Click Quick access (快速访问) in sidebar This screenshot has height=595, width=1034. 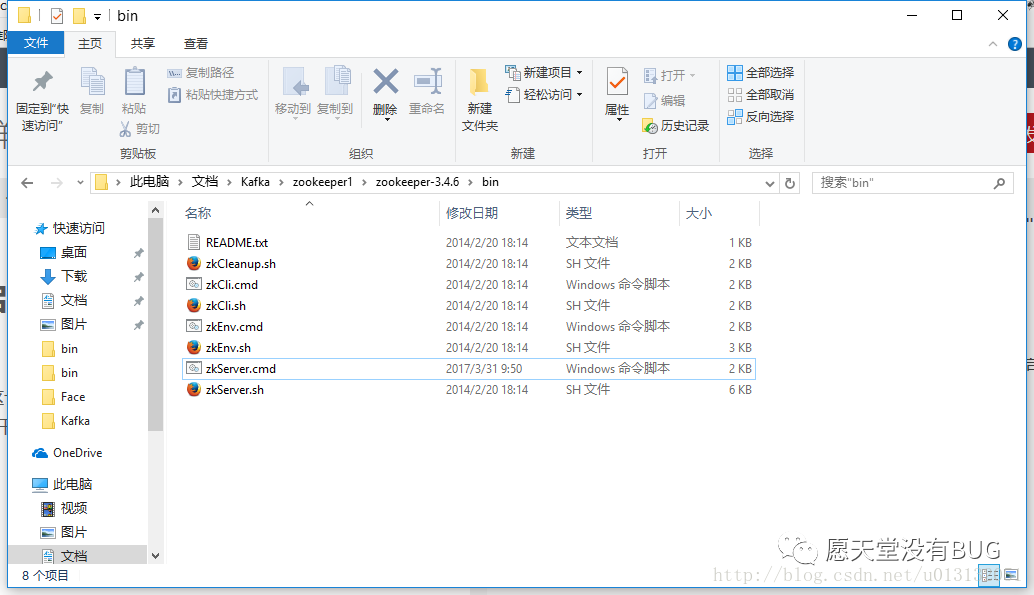[78, 228]
